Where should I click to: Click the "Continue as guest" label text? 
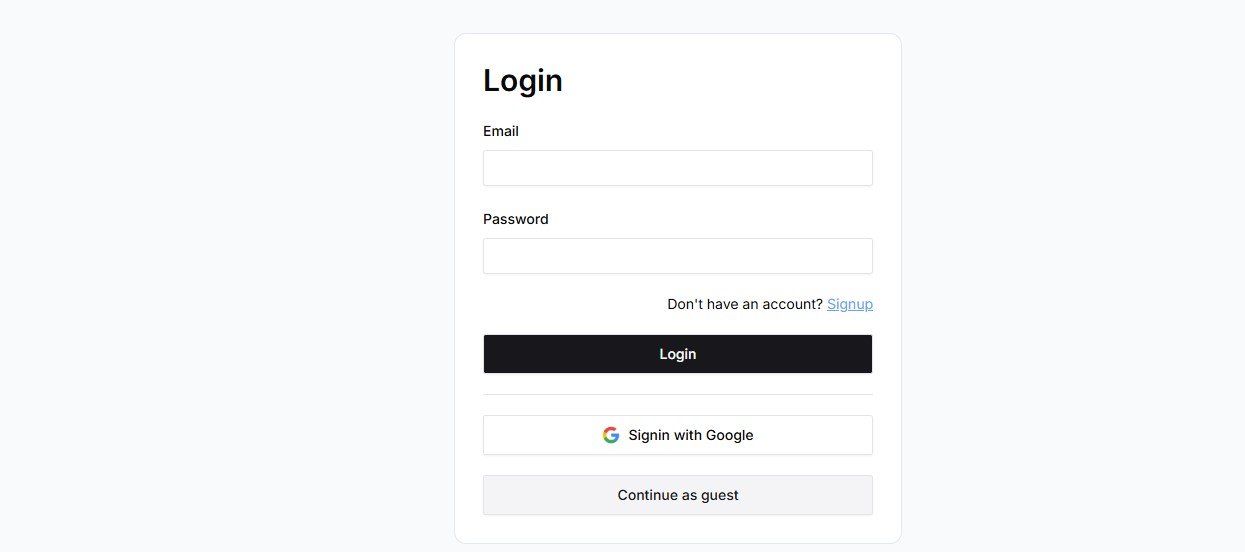(678, 495)
